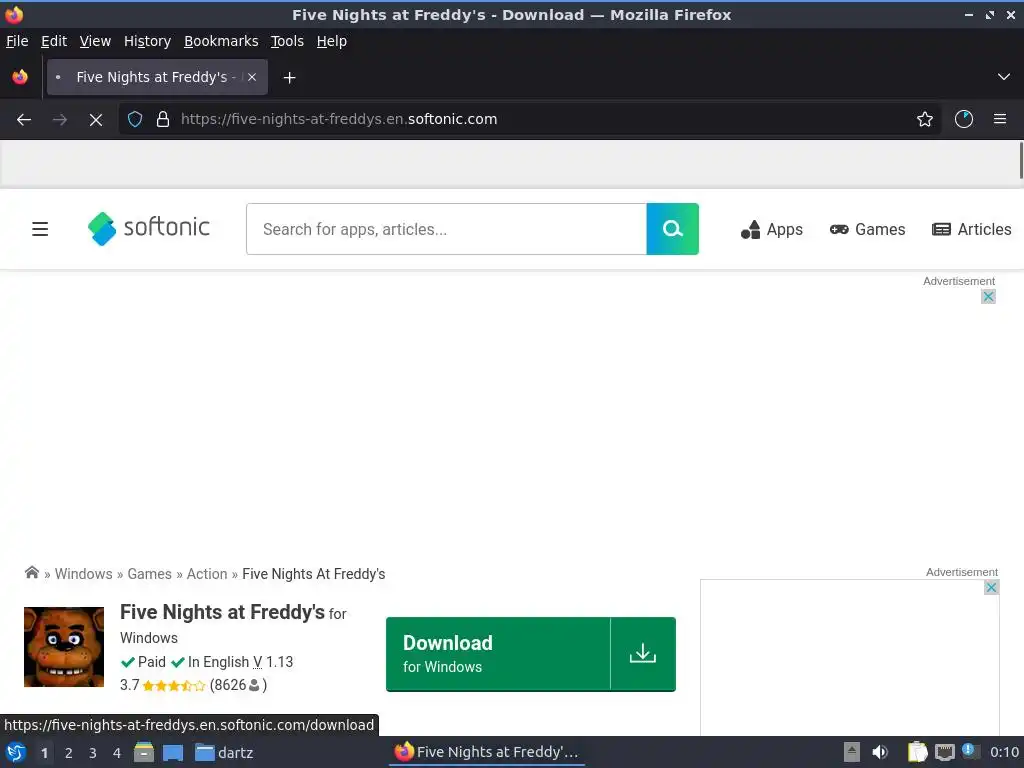Open Softonic side hamburger menu
Viewport: 1024px width, 768px height.
tap(40, 229)
